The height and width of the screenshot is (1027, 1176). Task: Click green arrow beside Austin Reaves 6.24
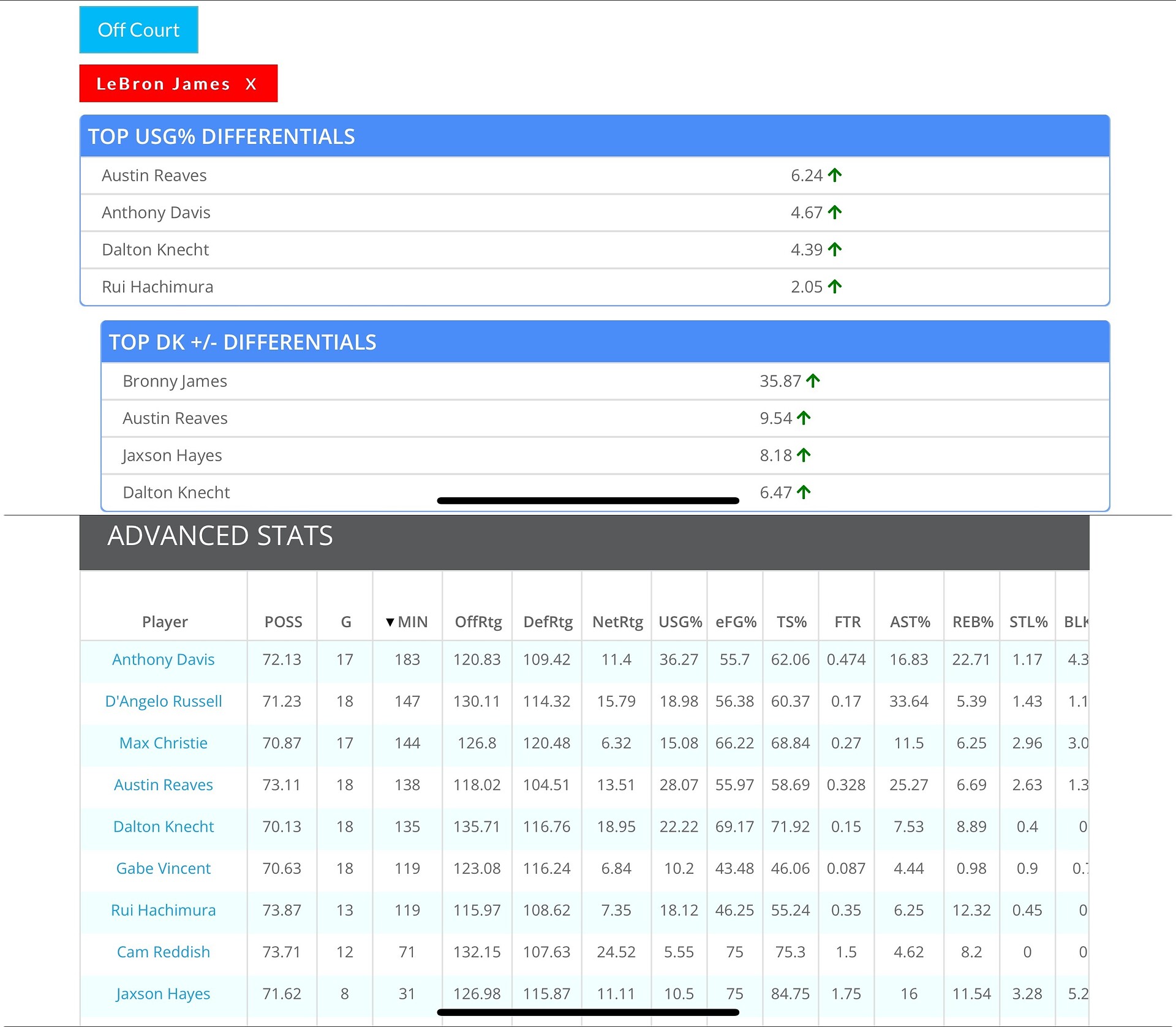click(835, 175)
